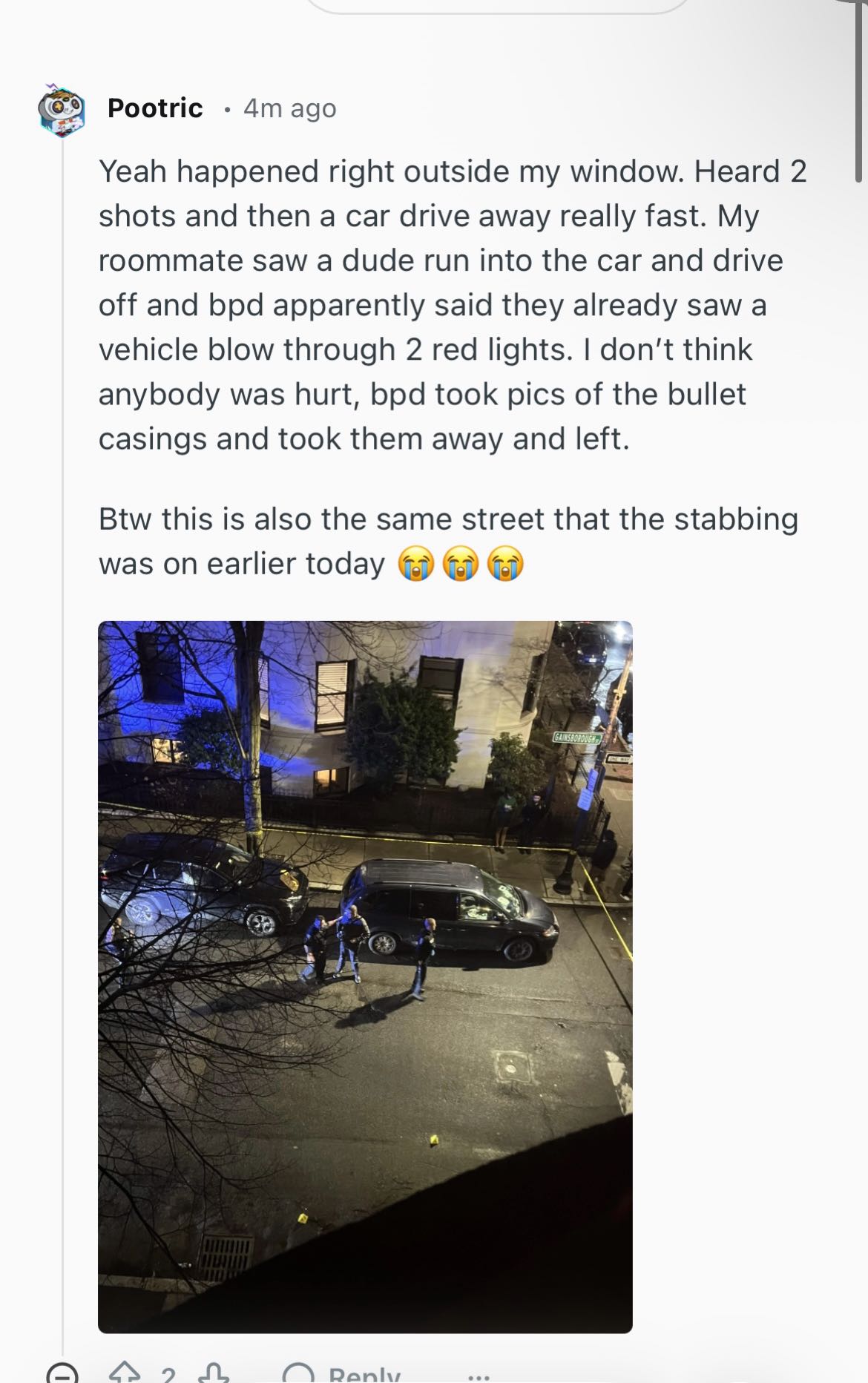The image size is (868, 1383).
Task: Open the '4m ago' timestamp permalink
Action: 290,108
